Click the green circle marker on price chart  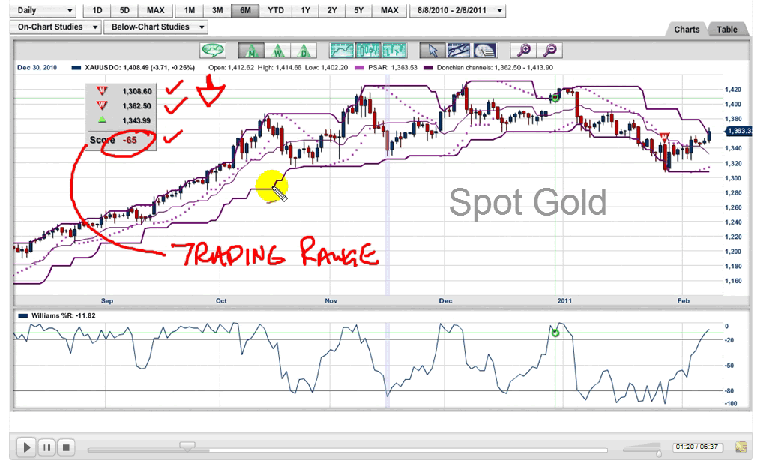click(x=555, y=98)
